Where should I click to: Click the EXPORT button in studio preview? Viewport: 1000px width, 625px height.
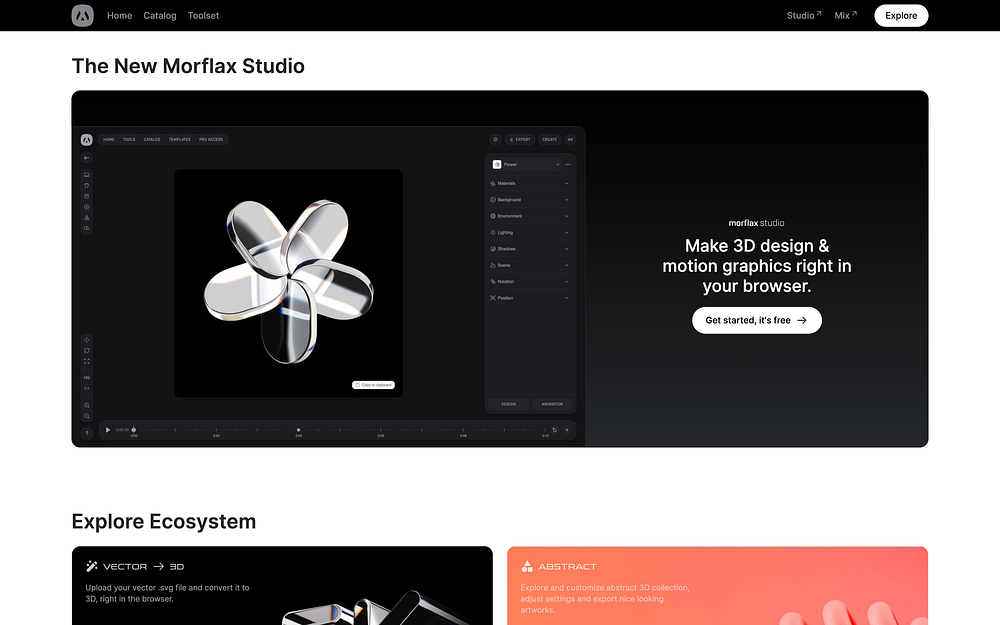tap(520, 139)
